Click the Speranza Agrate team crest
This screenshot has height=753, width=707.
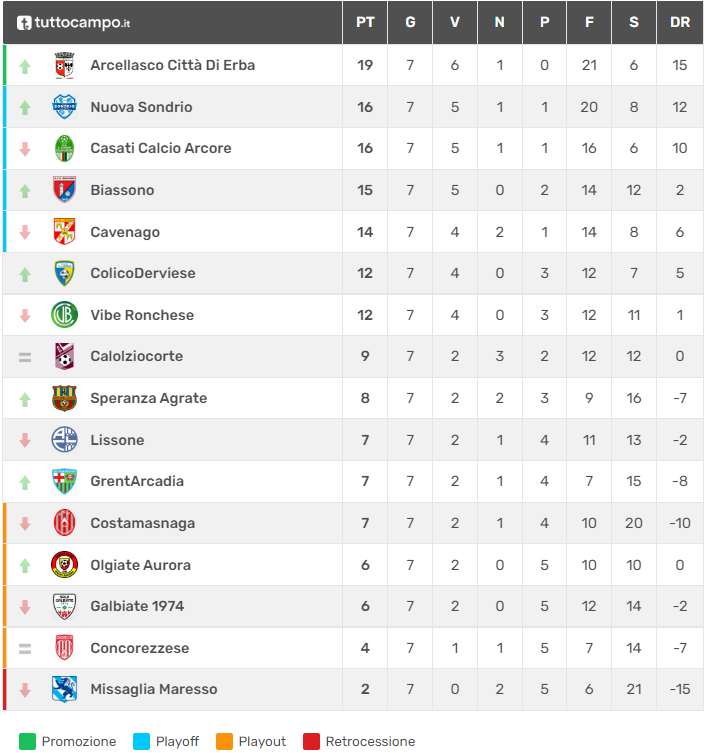pos(64,398)
